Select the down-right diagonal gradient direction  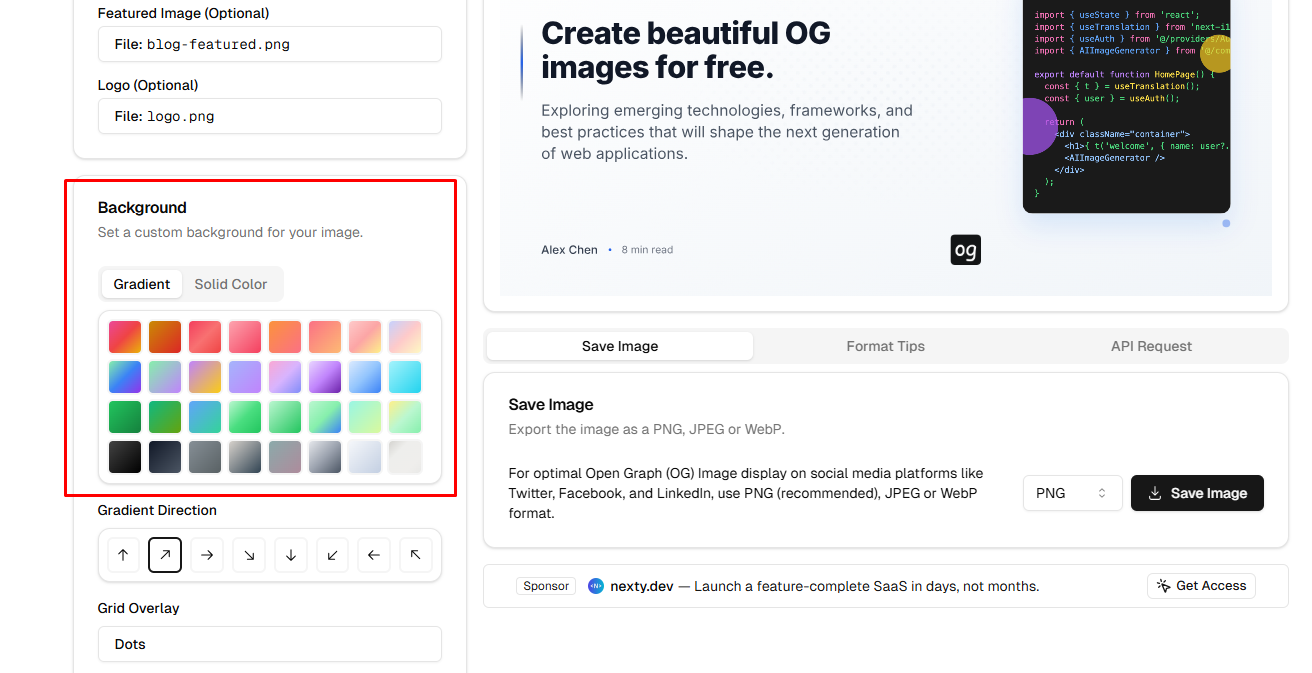[249, 555]
